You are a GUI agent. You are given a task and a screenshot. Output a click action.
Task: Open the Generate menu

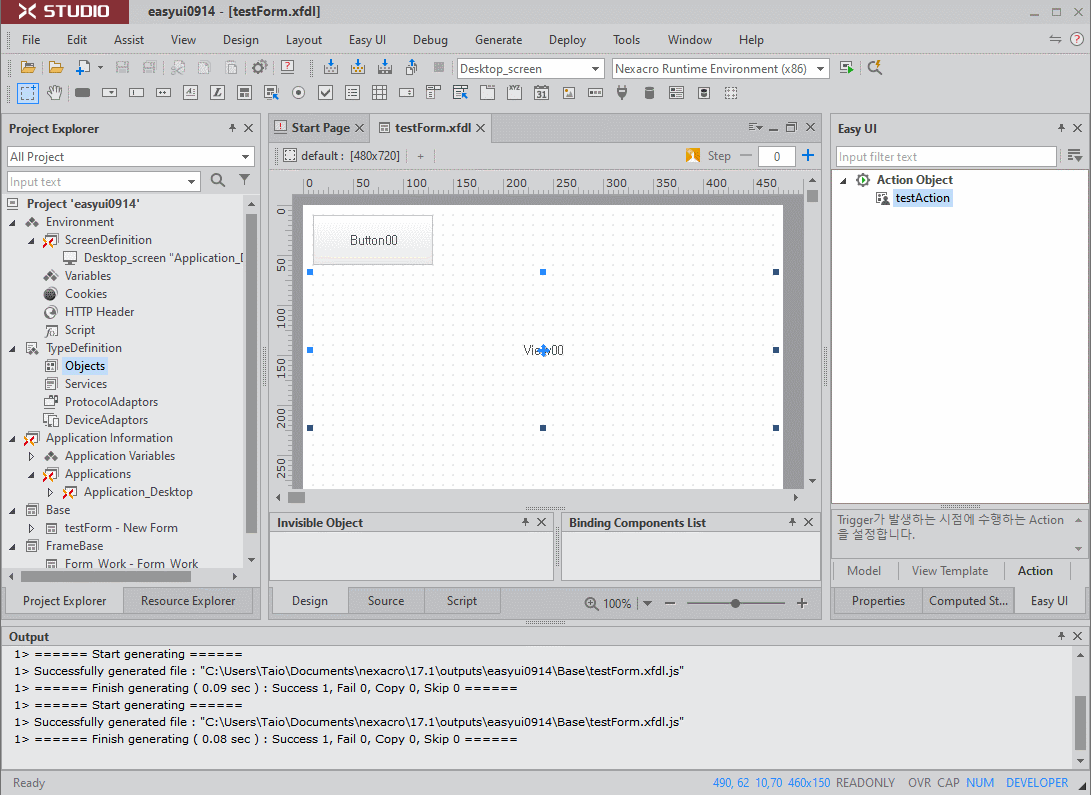point(498,40)
